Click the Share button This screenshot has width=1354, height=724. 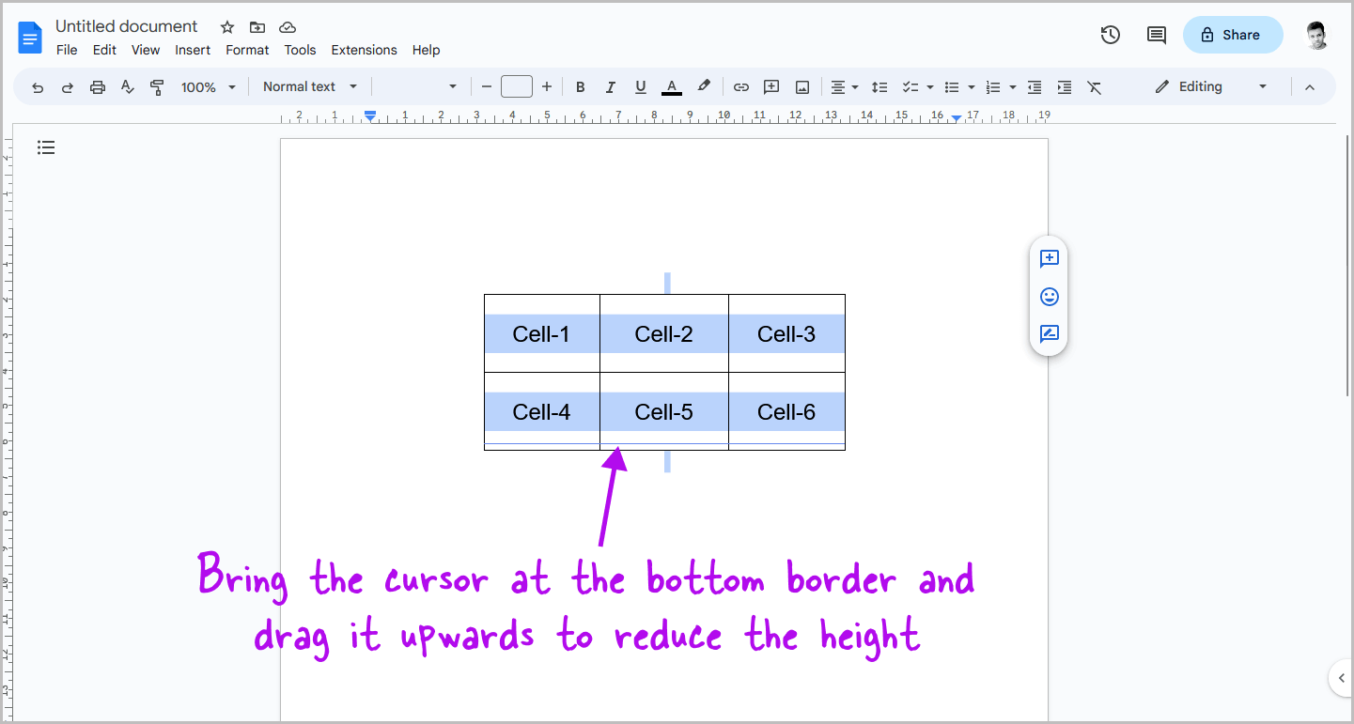click(x=1233, y=35)
